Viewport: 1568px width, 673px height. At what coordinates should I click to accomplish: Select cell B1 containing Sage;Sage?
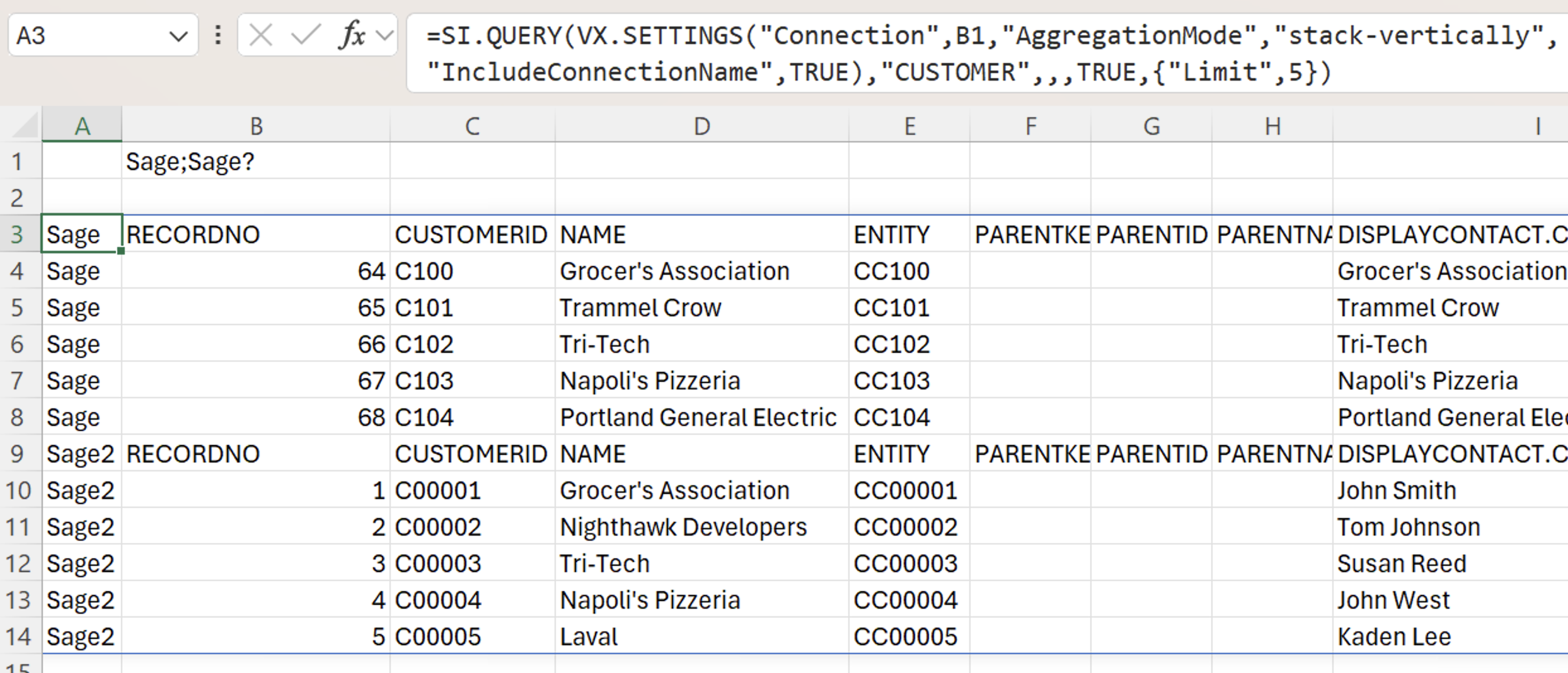pyautogui.click(x=256, y=162)
